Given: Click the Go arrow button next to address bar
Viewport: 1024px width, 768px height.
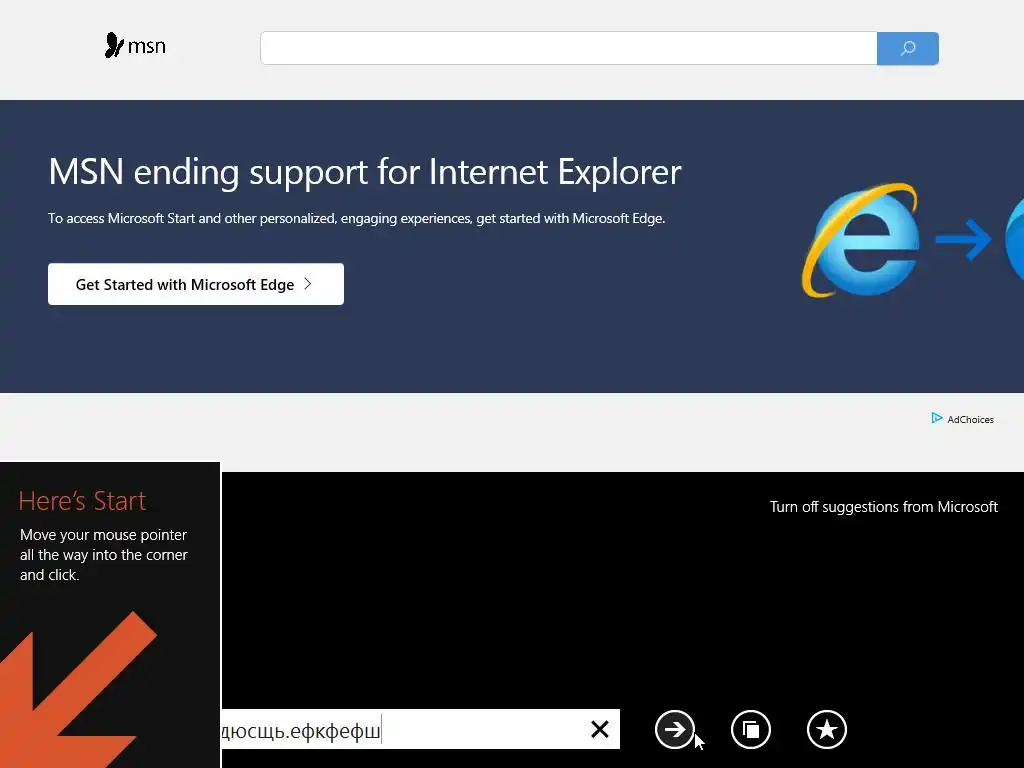Looking at the screenshot, I should [675, 729].
